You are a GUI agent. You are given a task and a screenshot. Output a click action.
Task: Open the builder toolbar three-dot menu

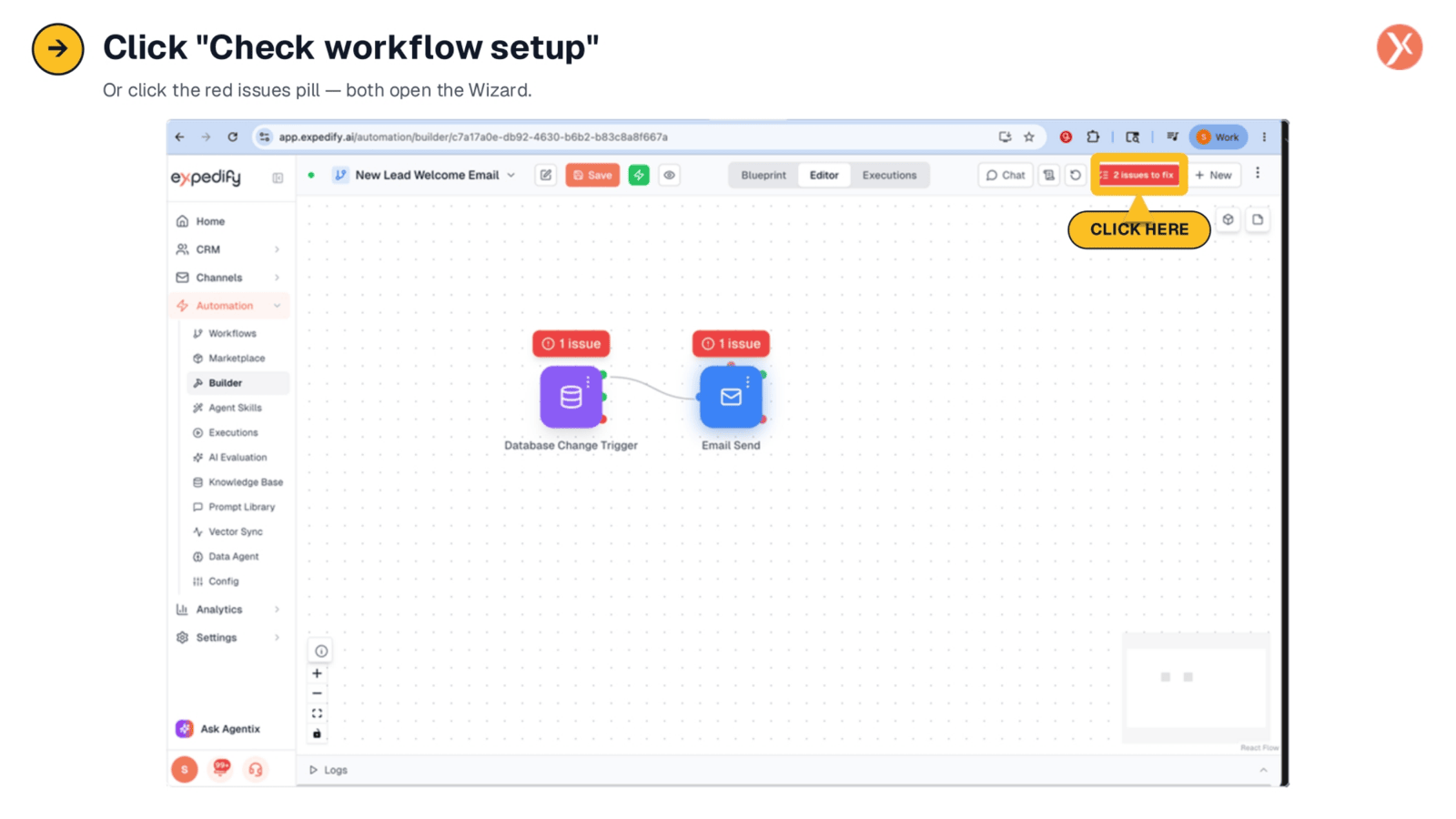tap(1258, 173)
